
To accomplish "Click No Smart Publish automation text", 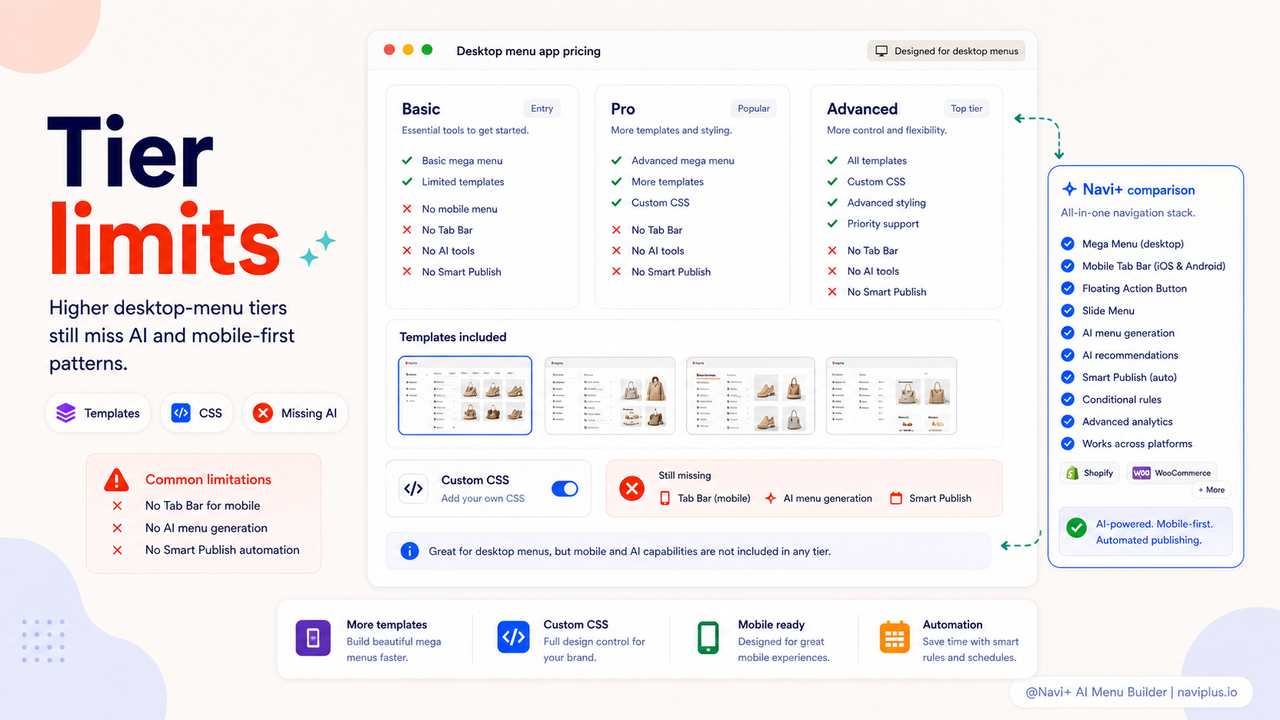I will click(x=222, y=550).
